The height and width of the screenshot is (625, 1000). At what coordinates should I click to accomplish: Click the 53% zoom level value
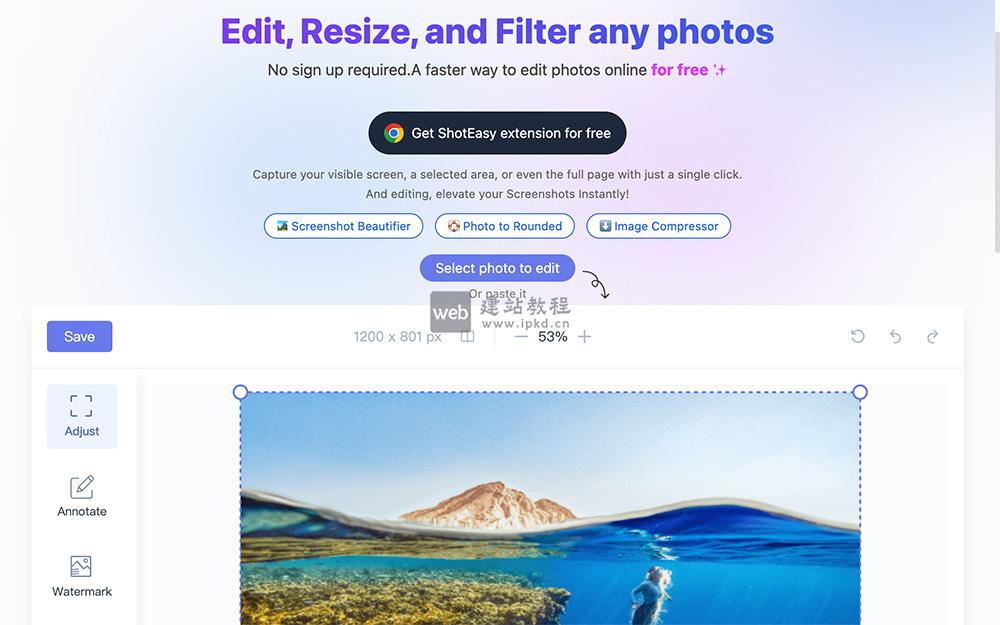click(x=552, y=336)
